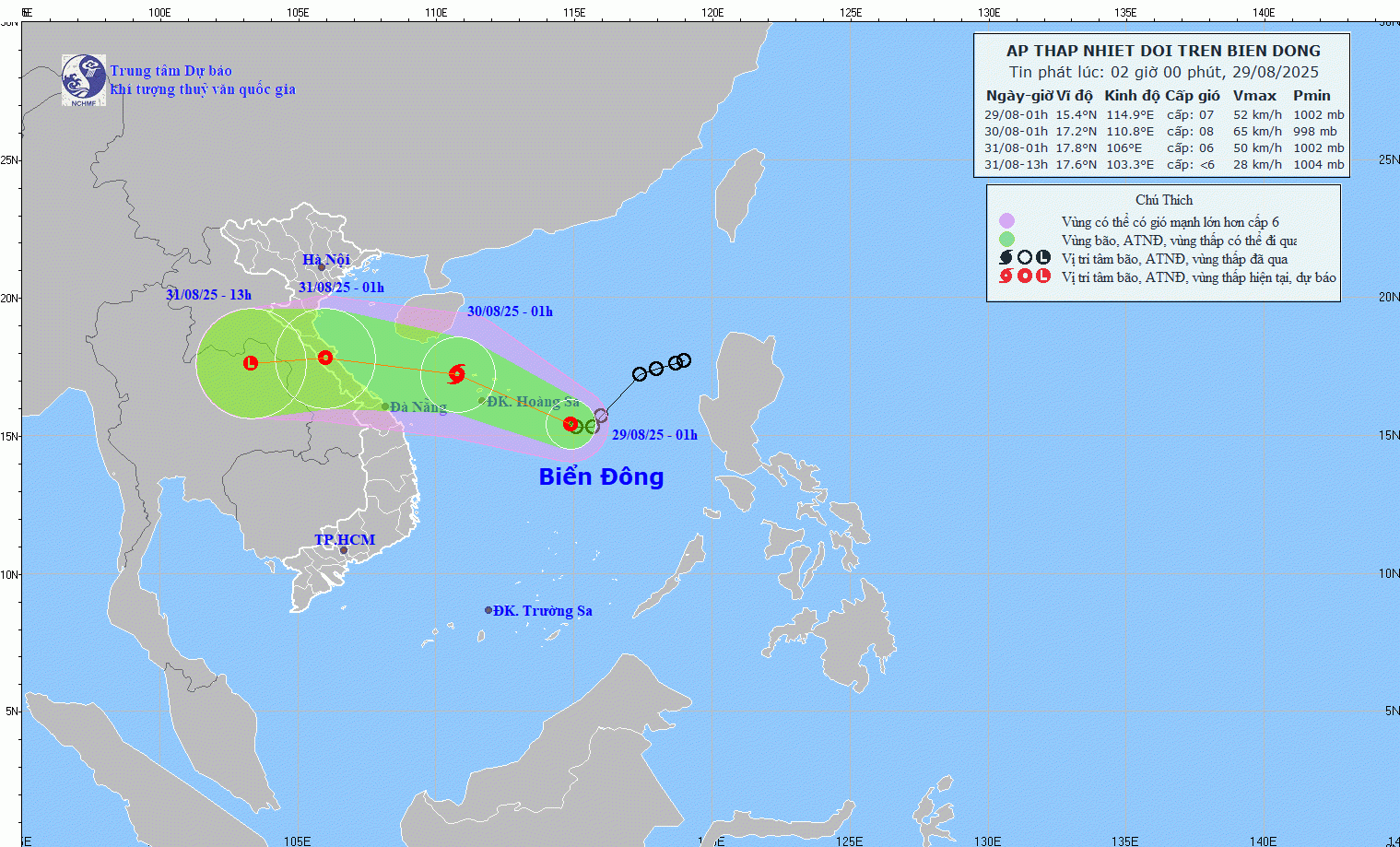The height and width of the screenshot is (847, 1400).
Task: Click the red storm symbol in the legend
Action: tap(1006, 276)
